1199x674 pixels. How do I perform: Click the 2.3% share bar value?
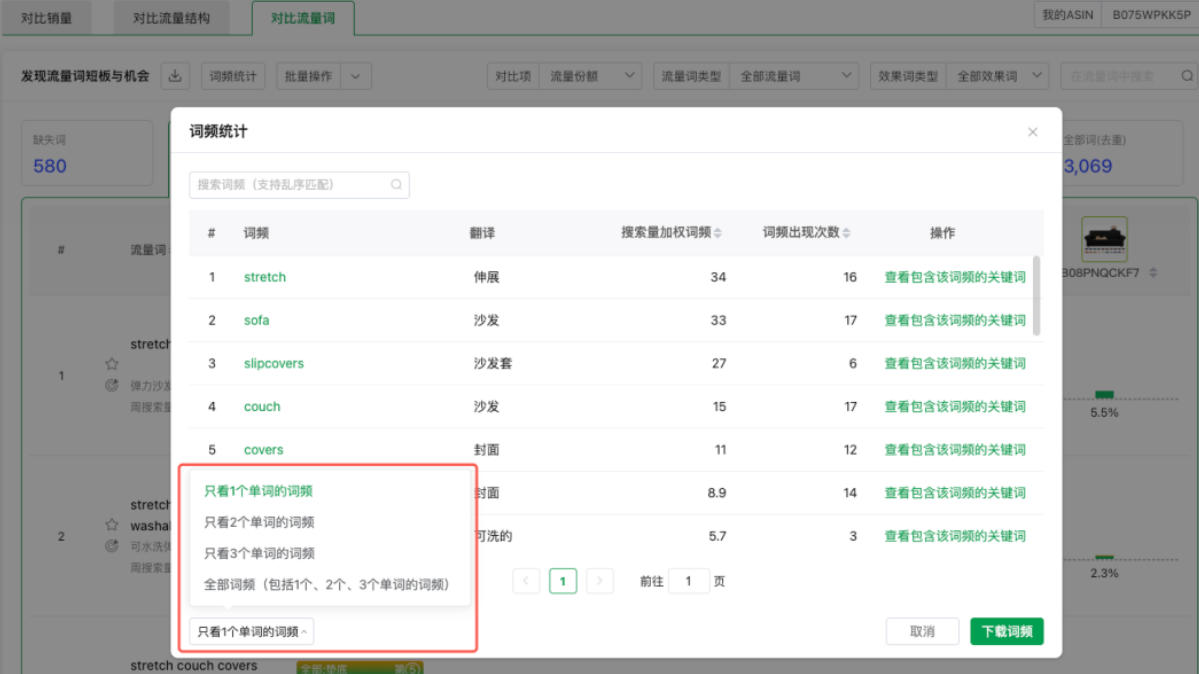pyautogui.click(x=1104, y=573)
